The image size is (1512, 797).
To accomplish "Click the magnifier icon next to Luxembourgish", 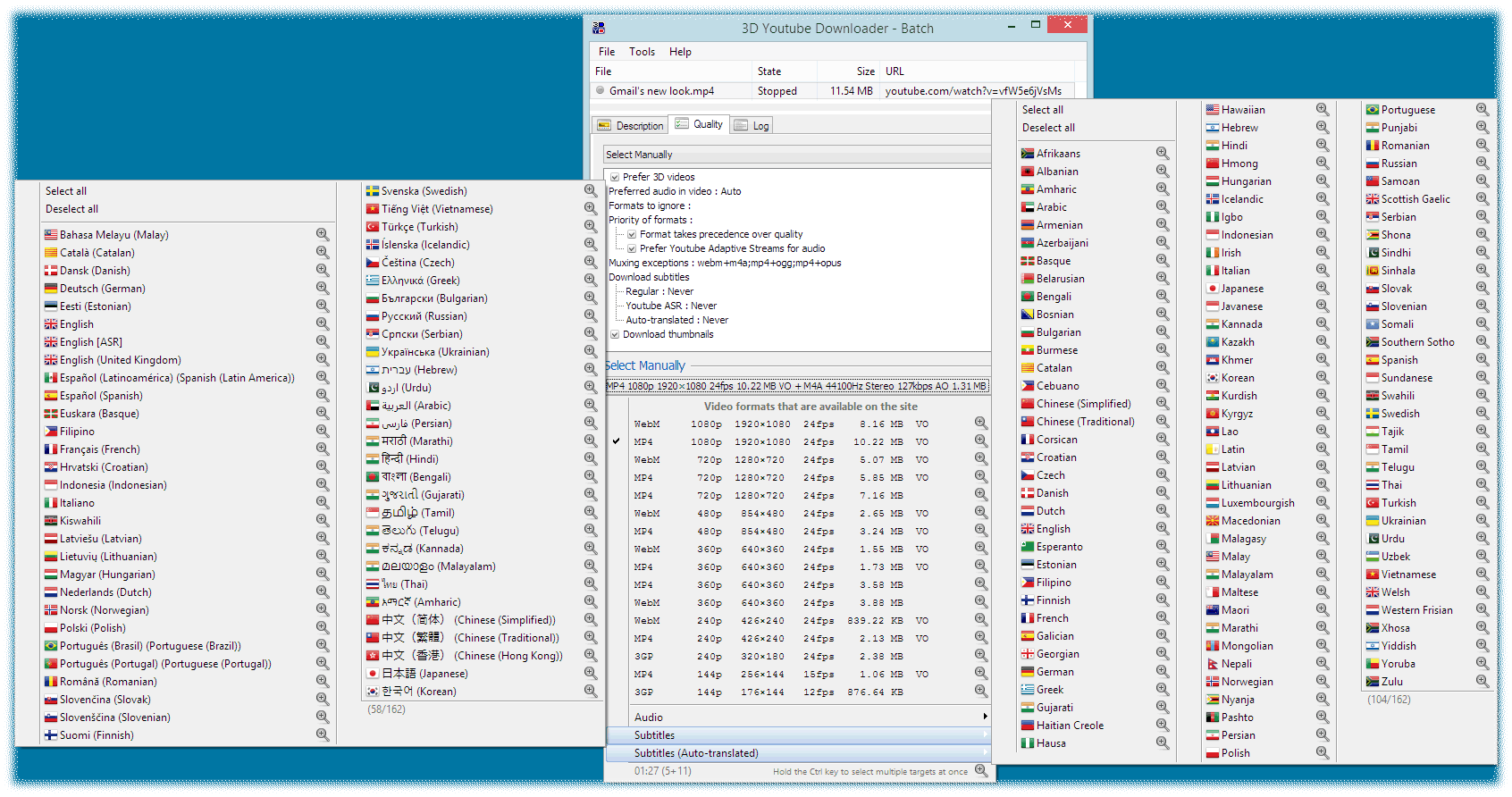I will (1322, 503).
